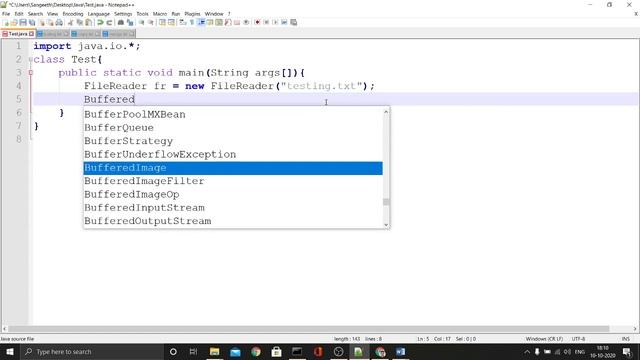Open the Encoding menu

click(x=73, y=14)
